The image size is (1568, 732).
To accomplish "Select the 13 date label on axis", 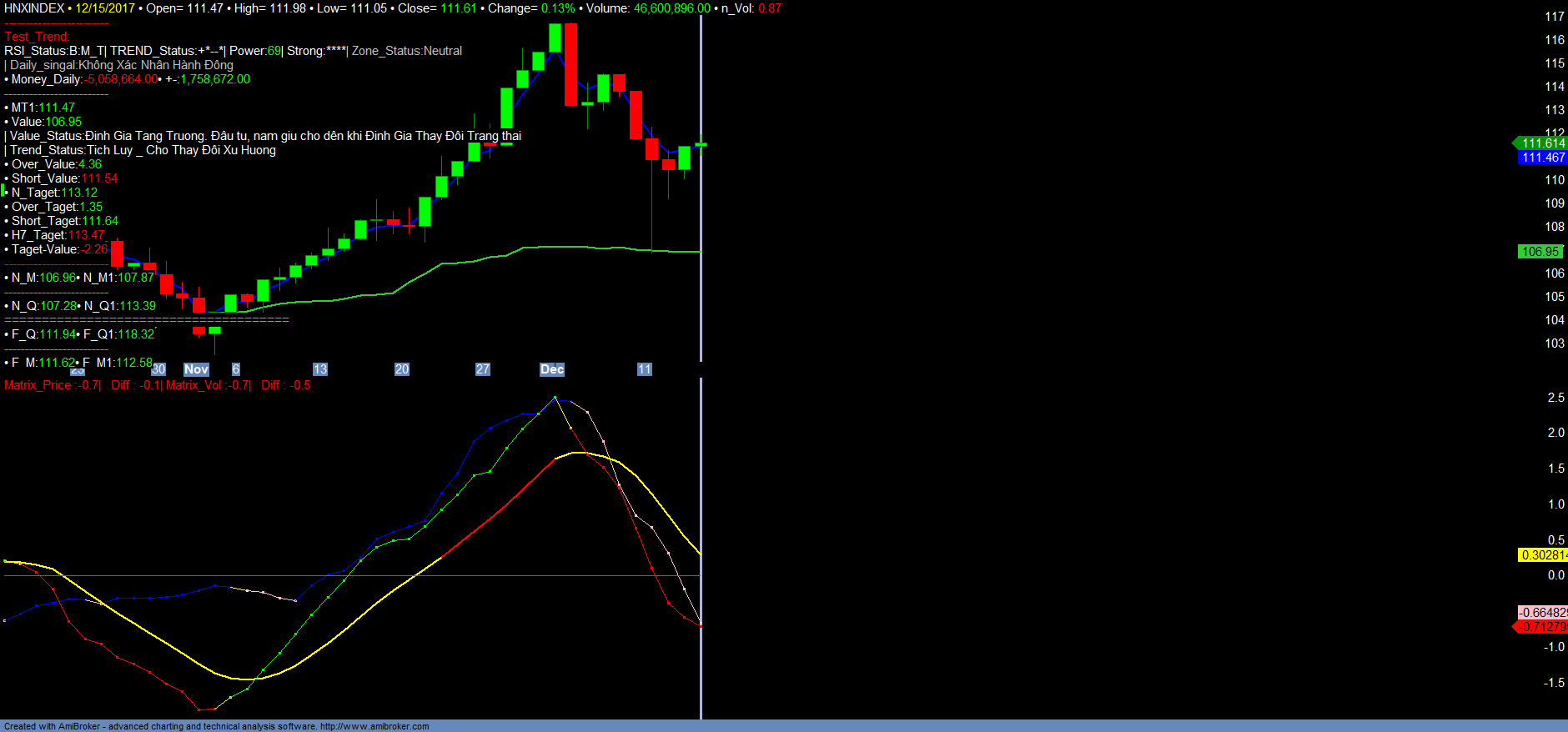I will coord(320,369).
